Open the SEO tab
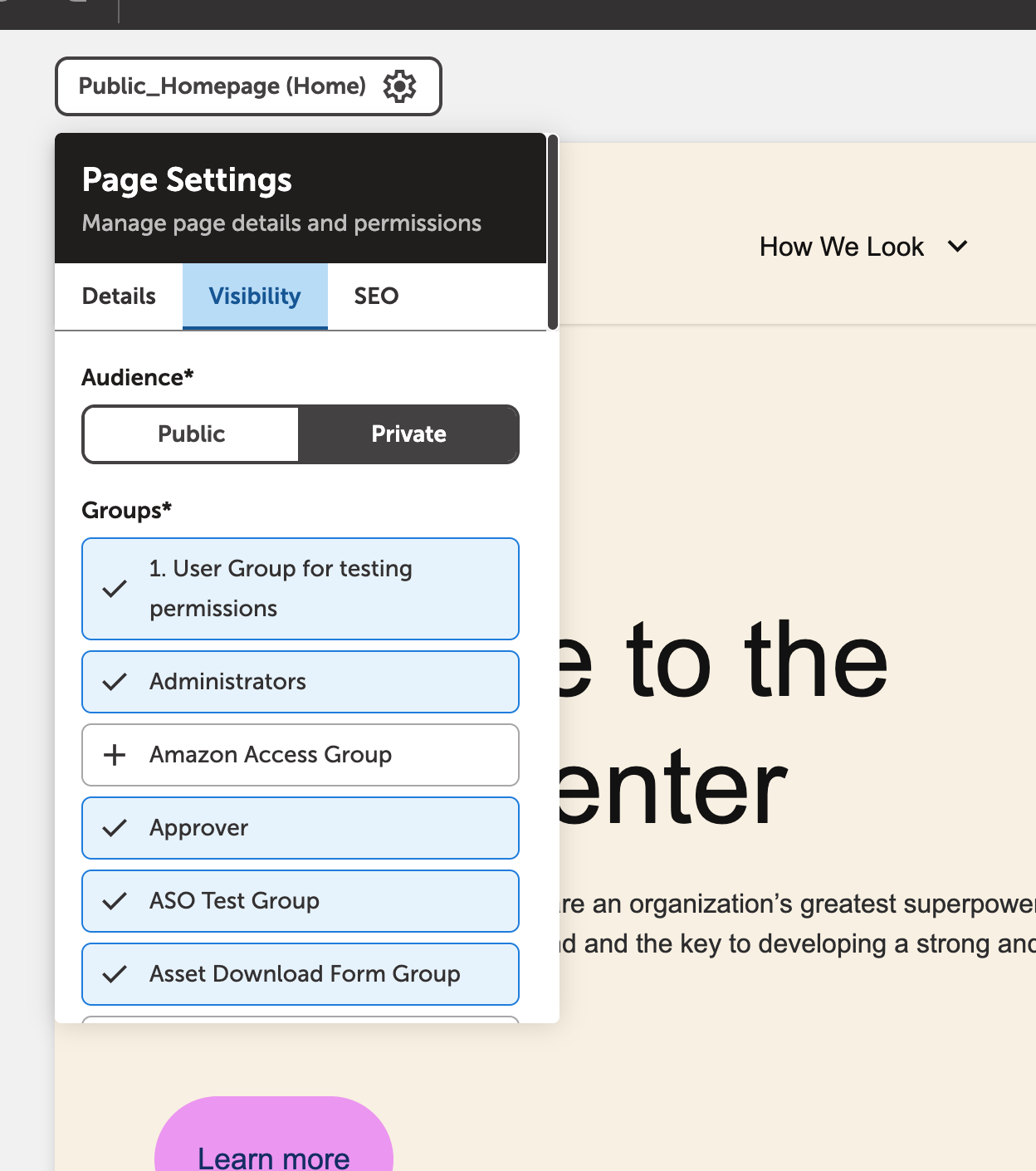 (x=376, y=296)
